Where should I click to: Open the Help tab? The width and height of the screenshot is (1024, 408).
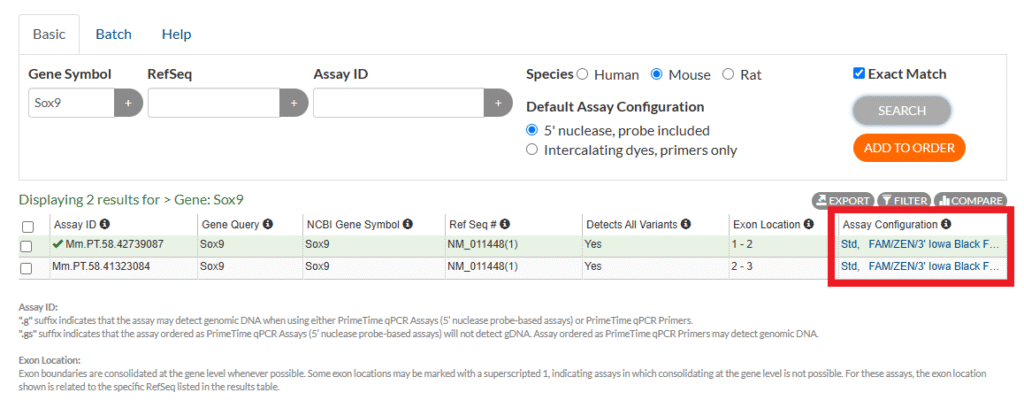point(176,34)
